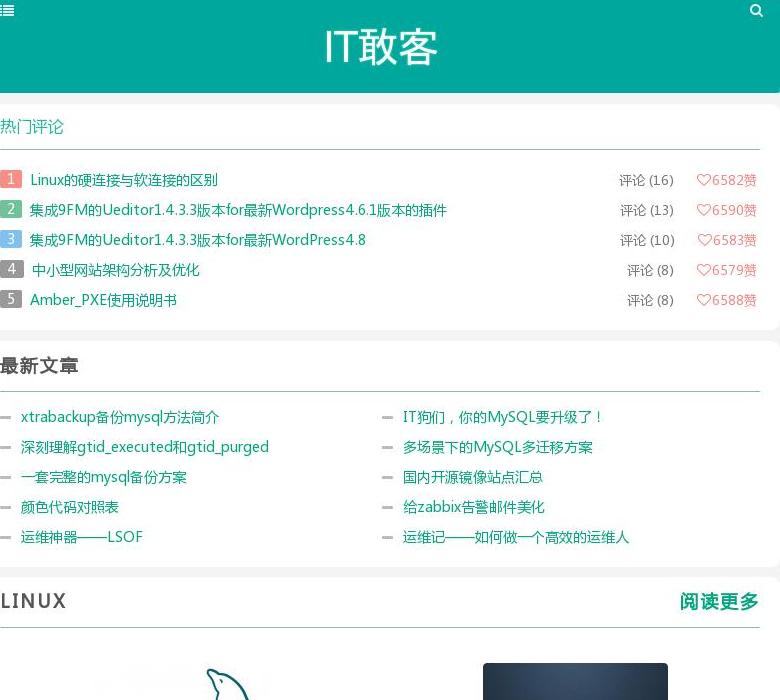Viewport: 780px width, 700px height.
Task: Open 颜色代码对照表 article
Action: coord(70,507)
